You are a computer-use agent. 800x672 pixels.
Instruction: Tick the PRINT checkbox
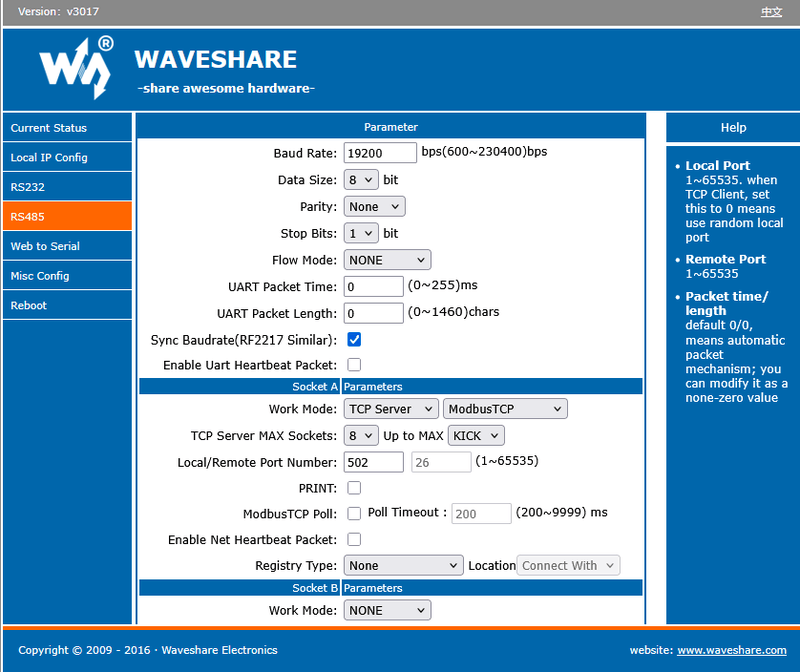point(354,488)
